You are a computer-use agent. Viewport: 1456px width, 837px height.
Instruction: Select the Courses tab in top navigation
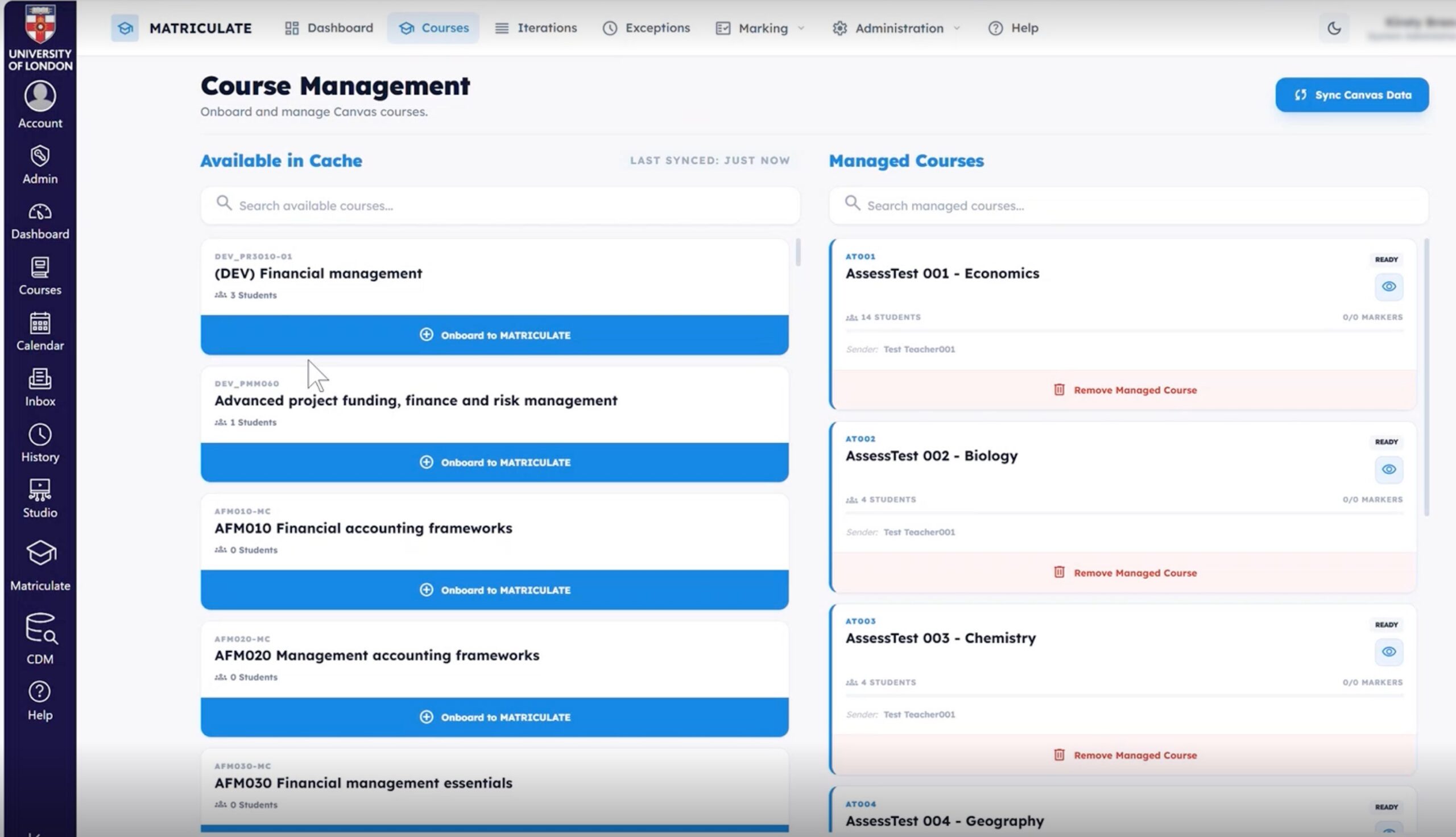[x=433, y=27]
